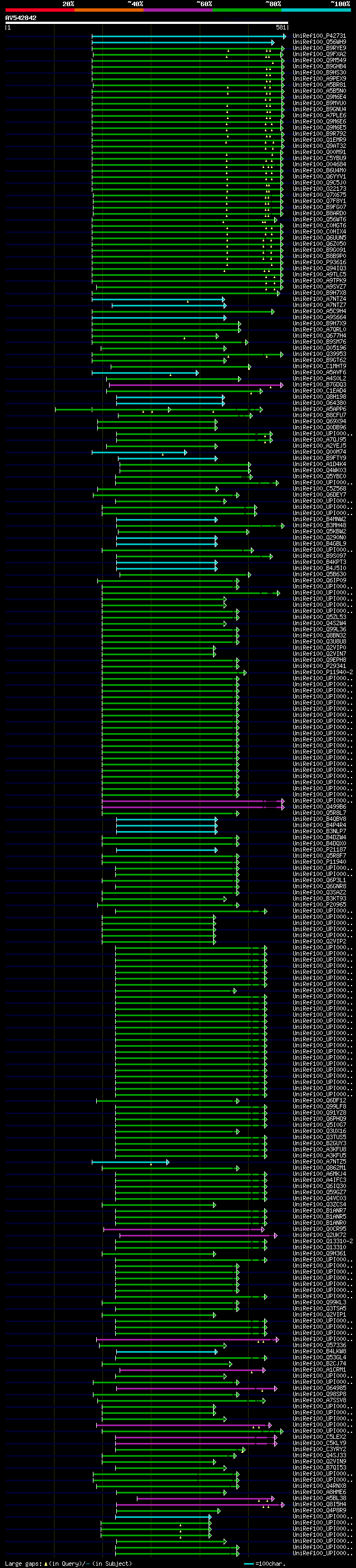Select the UniRef100_A5APP6 label

(x=319, y=409)
